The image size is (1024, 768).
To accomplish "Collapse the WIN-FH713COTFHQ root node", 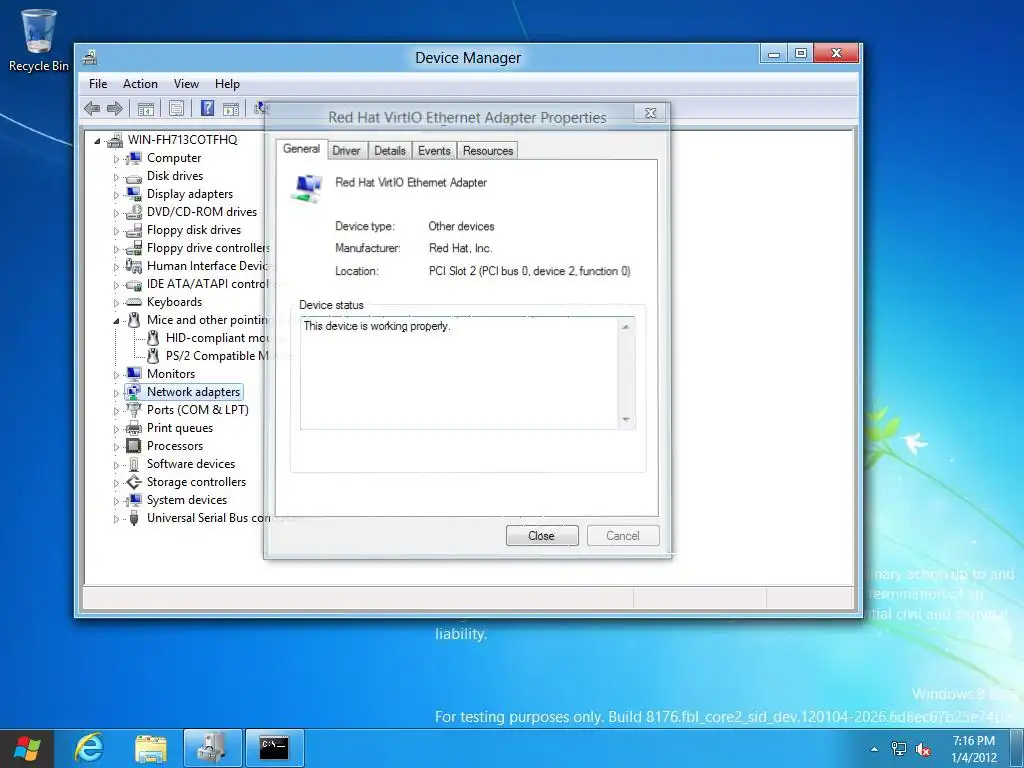I will [97, 140].
